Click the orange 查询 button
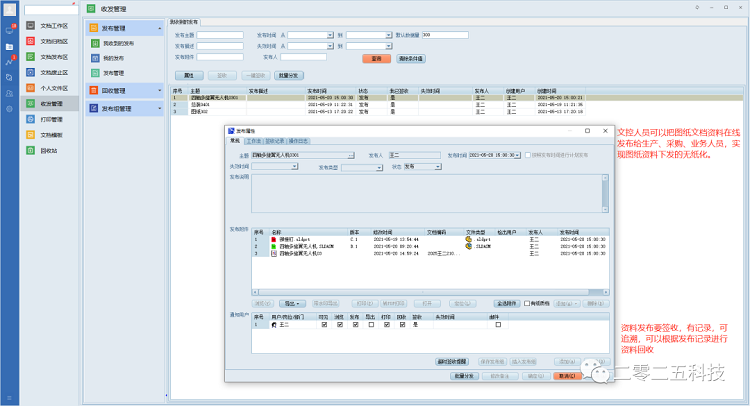This screenshot has height=406, width=750. (x=376, y=58)
